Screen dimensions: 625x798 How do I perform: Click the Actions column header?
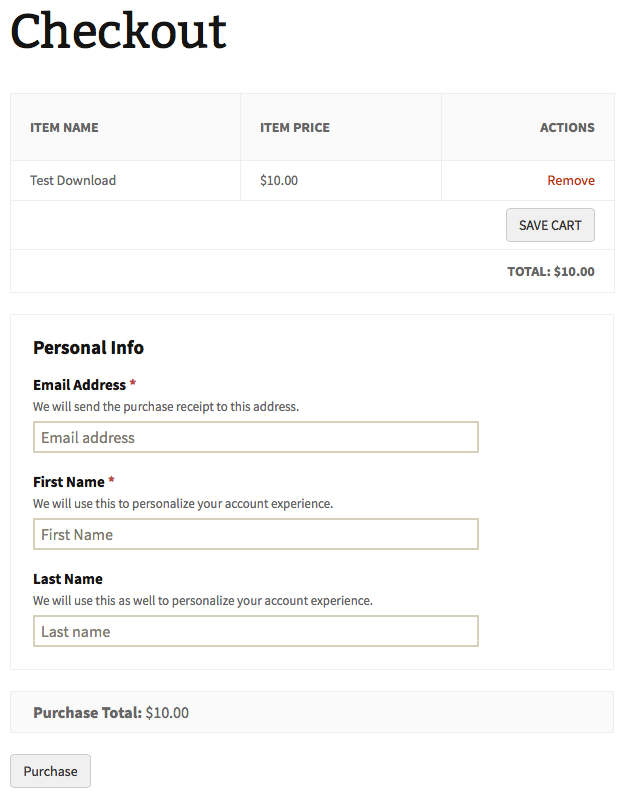(x=567, y=128)
